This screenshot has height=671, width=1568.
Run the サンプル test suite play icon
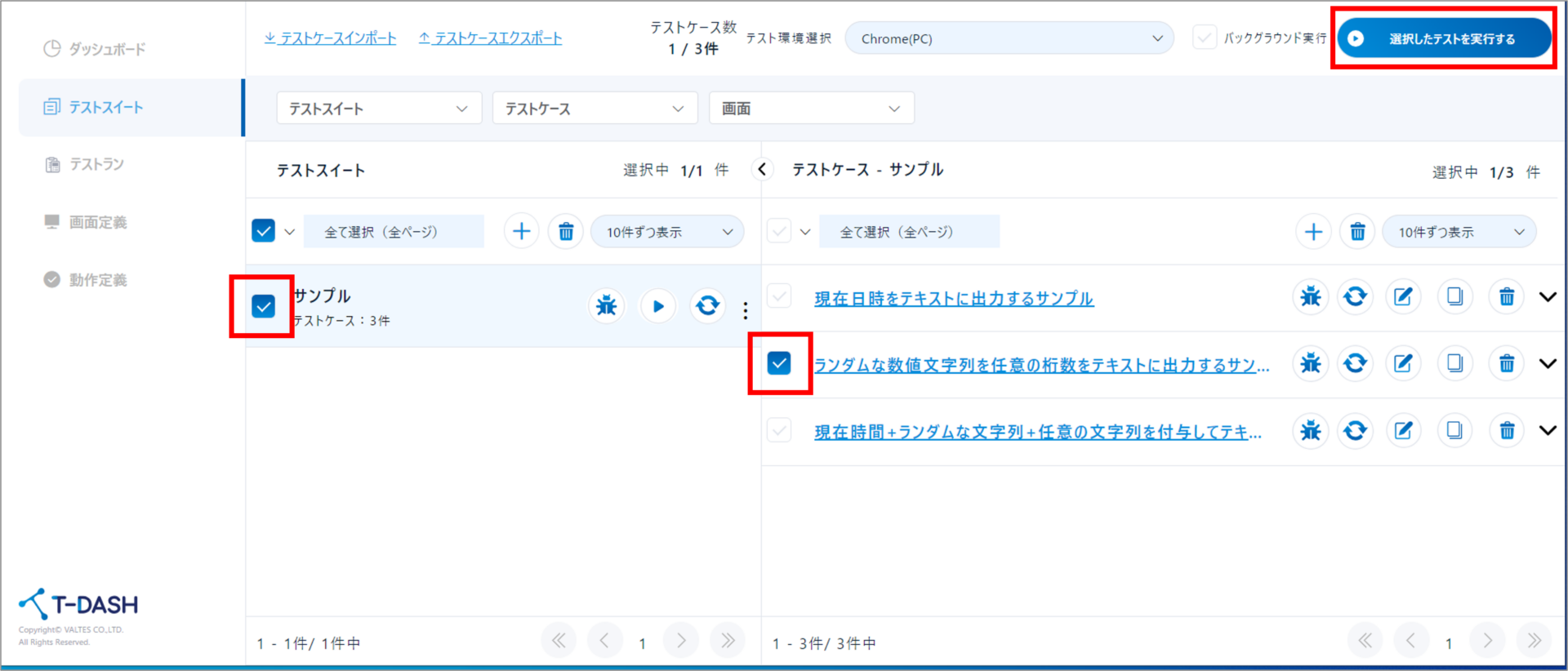tap(657, 306)
